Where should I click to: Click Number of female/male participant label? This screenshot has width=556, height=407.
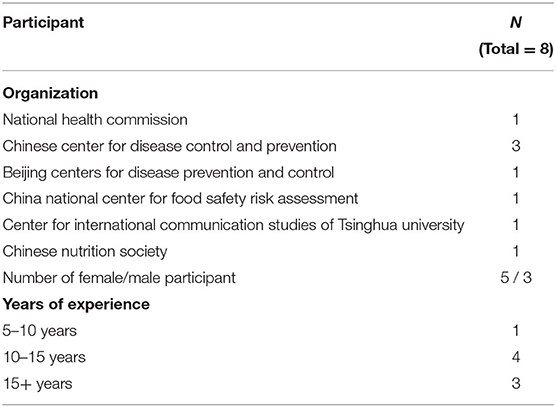(119, 278)
